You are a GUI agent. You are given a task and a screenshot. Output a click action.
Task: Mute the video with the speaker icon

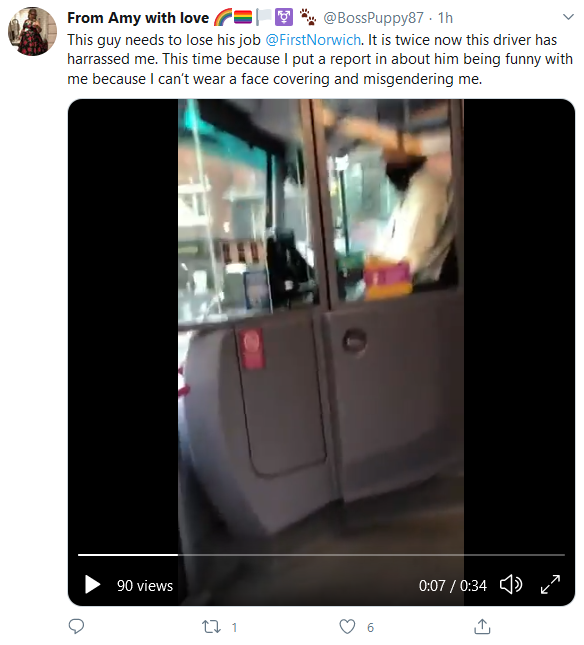[511, 585]
